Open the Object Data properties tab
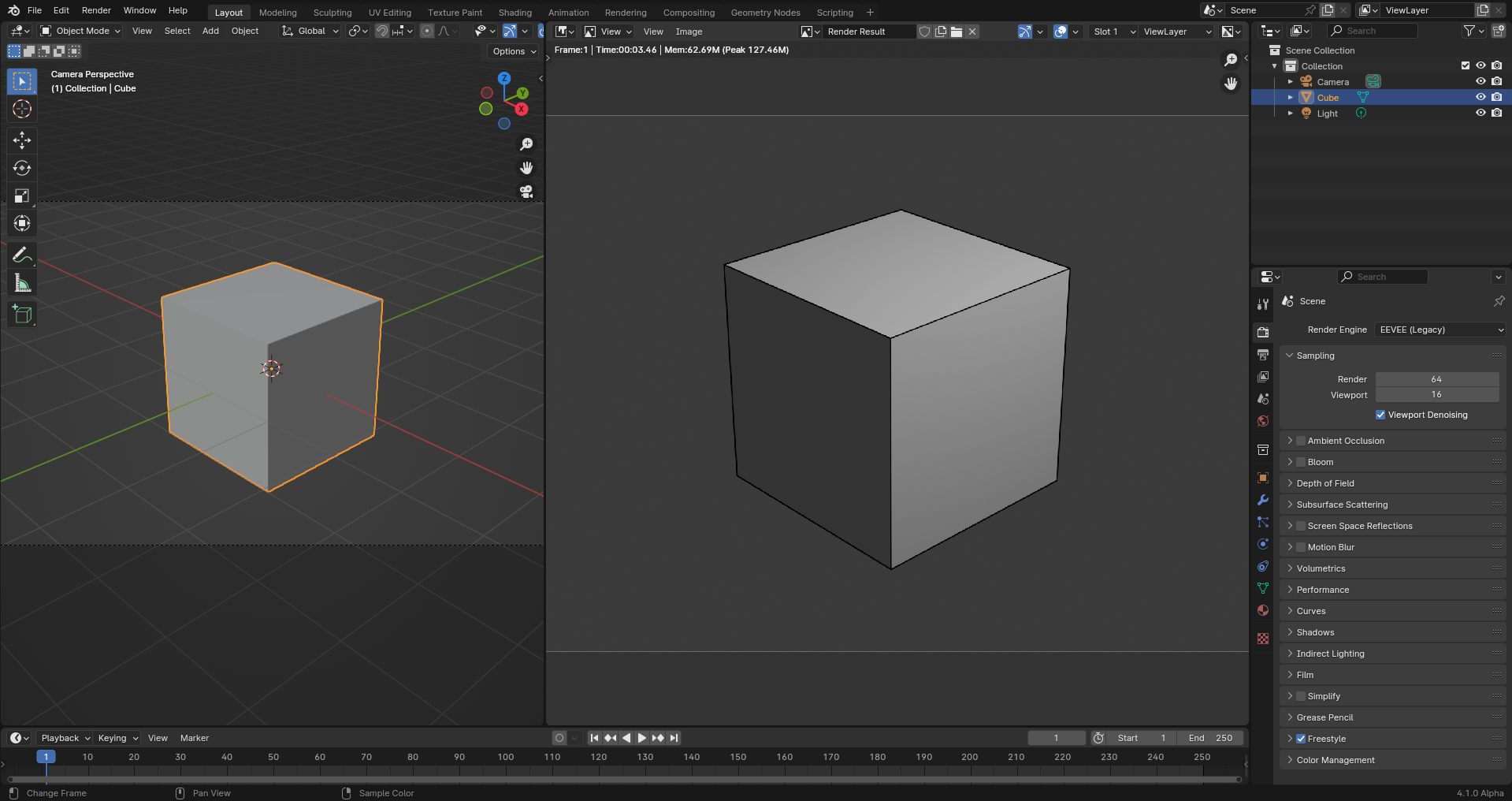This screenshot has height=801, width=1512. pos(1263,588)
